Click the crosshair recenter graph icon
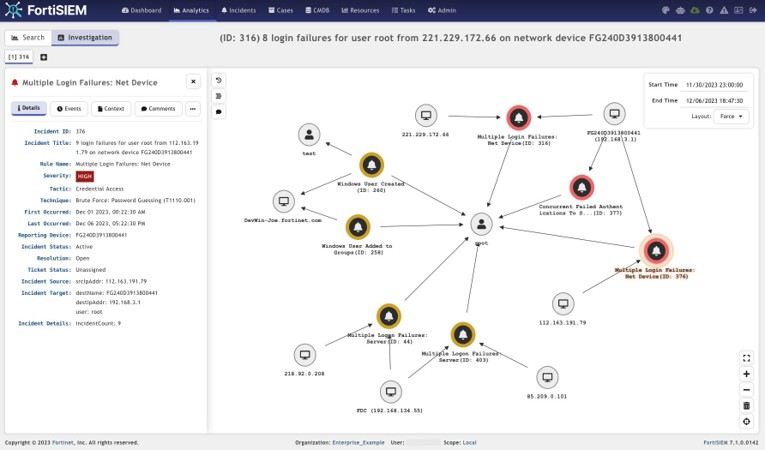The image size is (765, 450). 746,421
